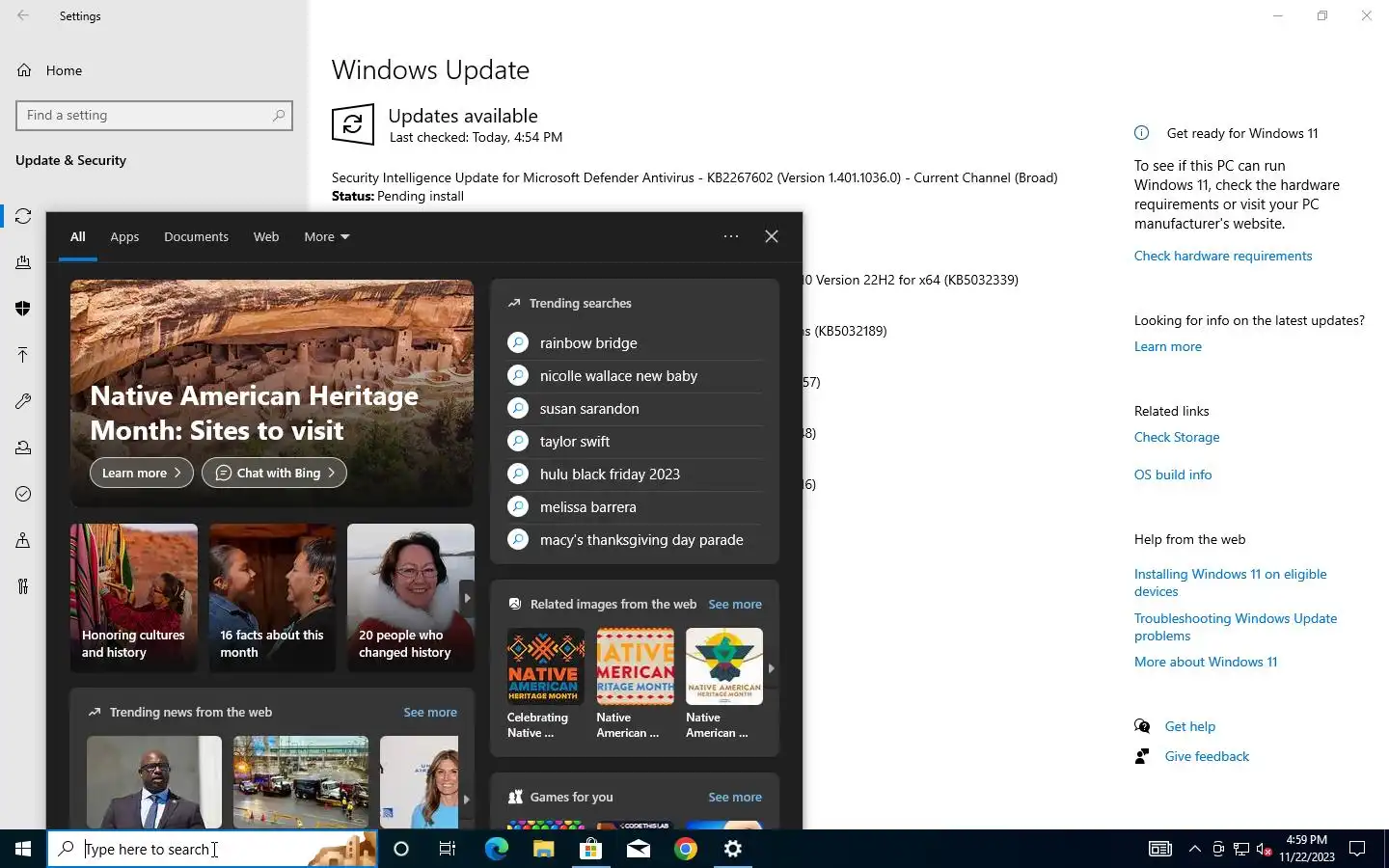Open Recovery icon in Settings sidebar
The height and width of the screenshot is (868, 1389).
23,448
